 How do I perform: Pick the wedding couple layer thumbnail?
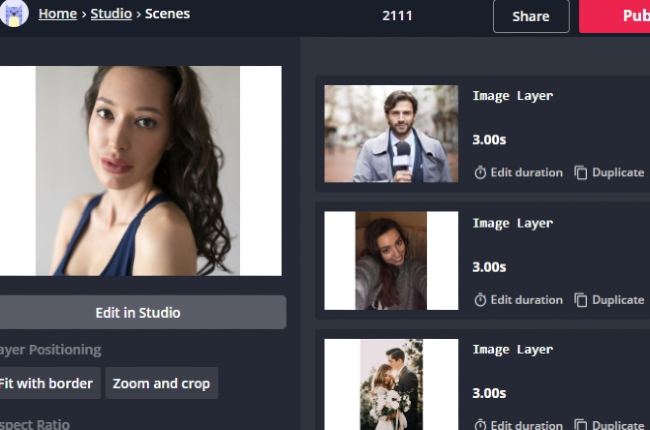[391, 385]
